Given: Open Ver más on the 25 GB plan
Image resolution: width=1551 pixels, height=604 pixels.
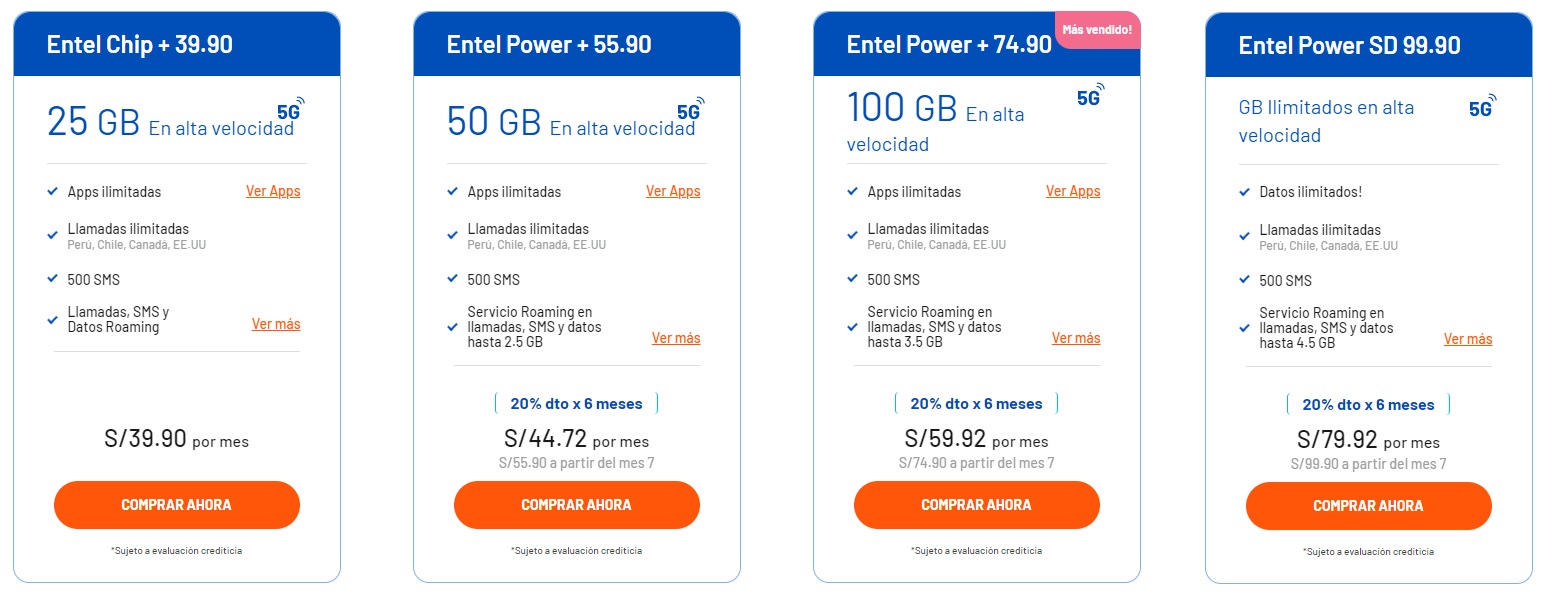Looking at the screenshot, I should [x=275, y=323].
